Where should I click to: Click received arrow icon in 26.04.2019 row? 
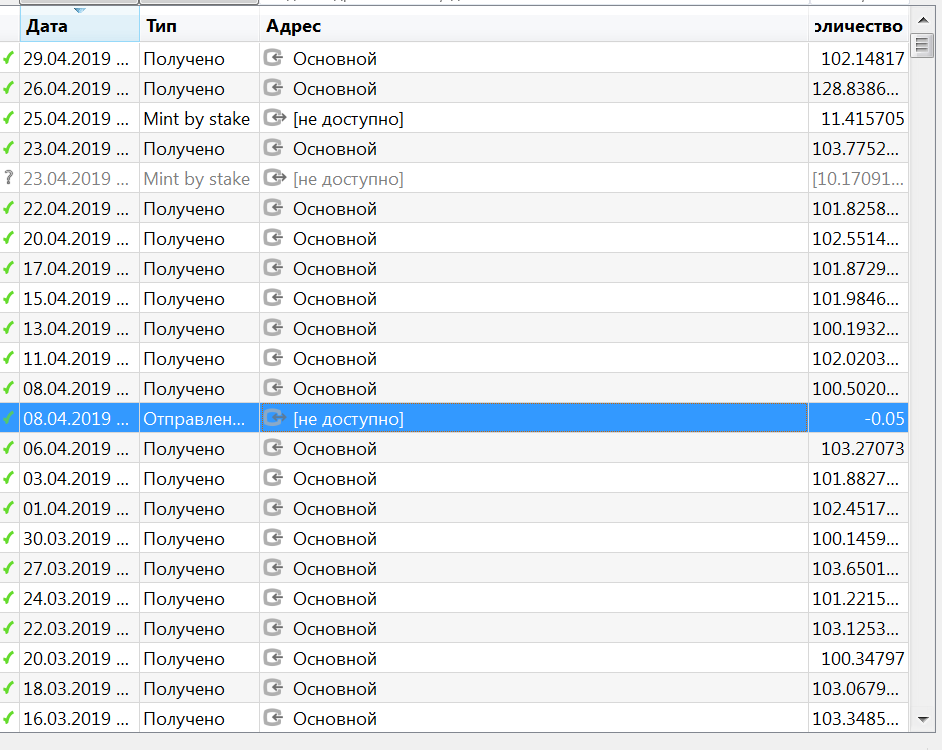[273, 88]
